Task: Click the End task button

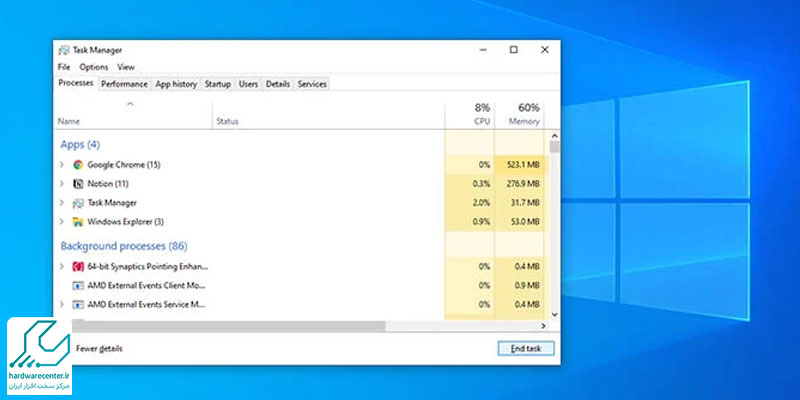Action: tap(526, 348)
